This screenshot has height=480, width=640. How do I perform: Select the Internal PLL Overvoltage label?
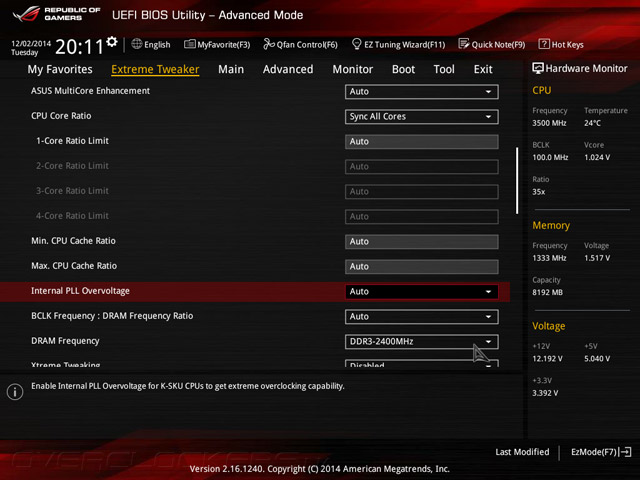pyautogui.click(x=80, y=291)
